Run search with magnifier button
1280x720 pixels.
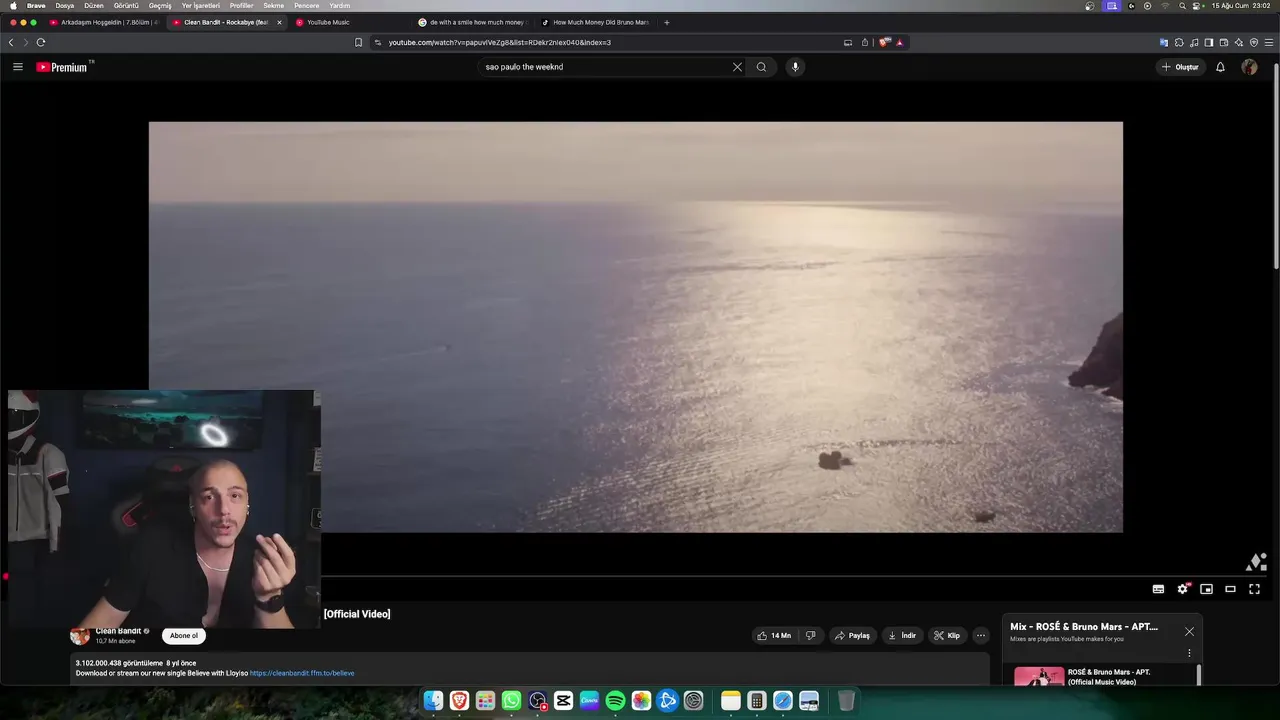pyautogui.click(x=761, y=67)
